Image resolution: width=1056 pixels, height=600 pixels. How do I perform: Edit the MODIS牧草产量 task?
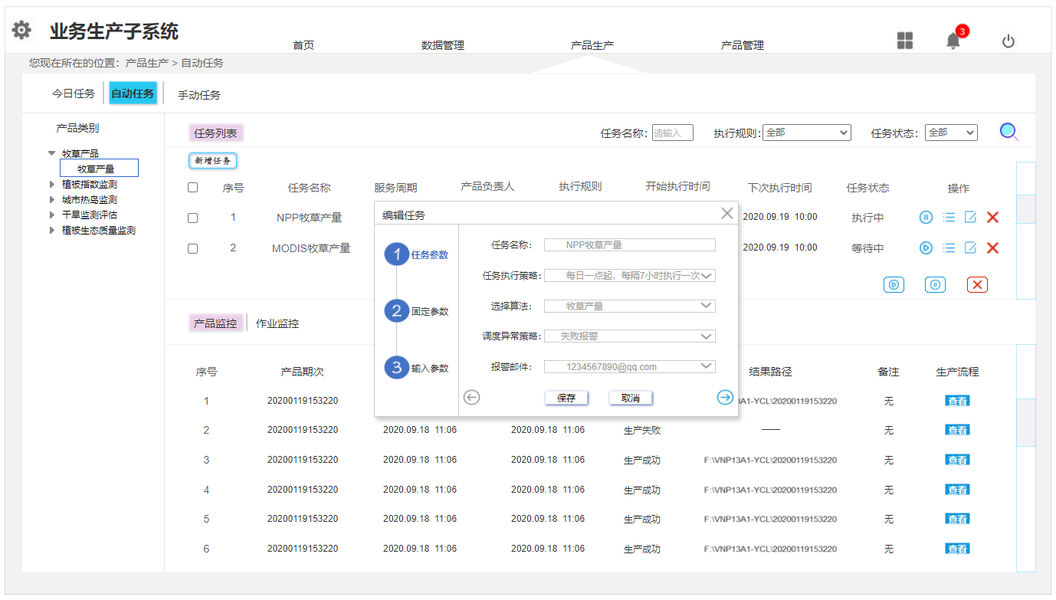[970, 248]
